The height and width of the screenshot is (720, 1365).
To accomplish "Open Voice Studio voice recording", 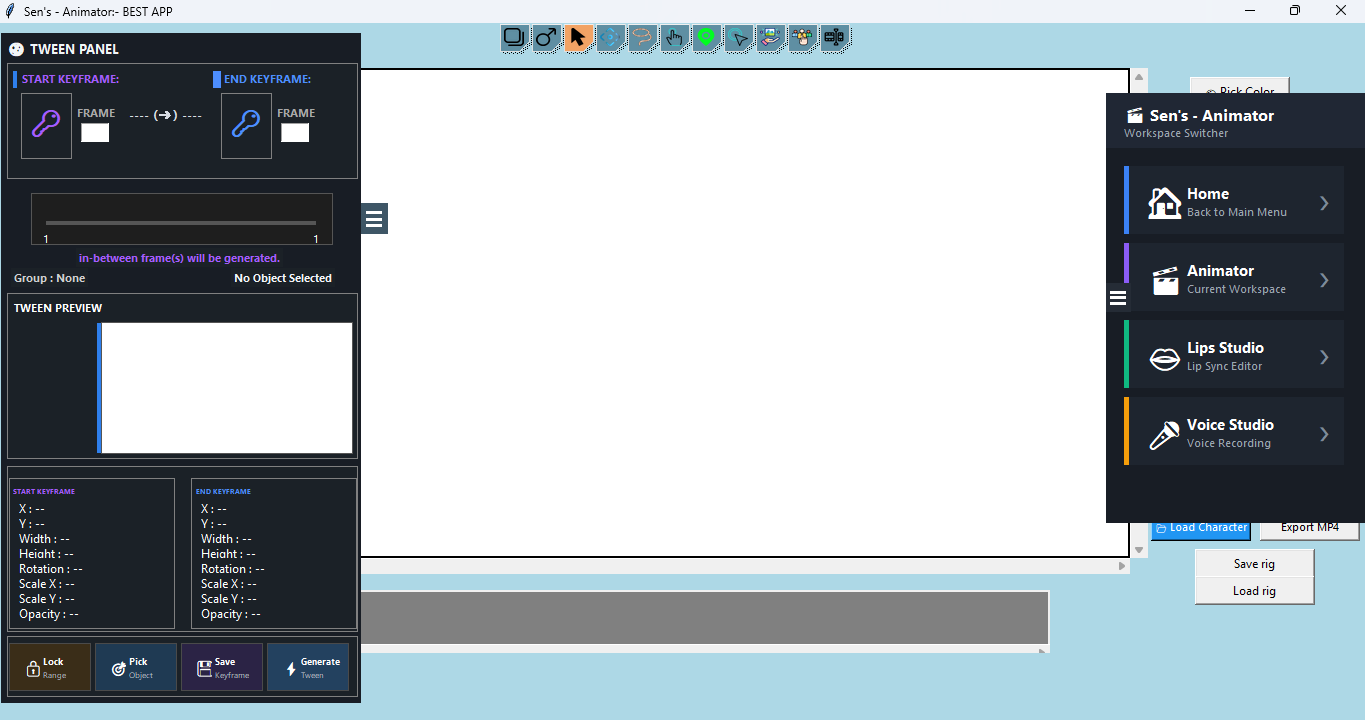I will coord(1234,432).
